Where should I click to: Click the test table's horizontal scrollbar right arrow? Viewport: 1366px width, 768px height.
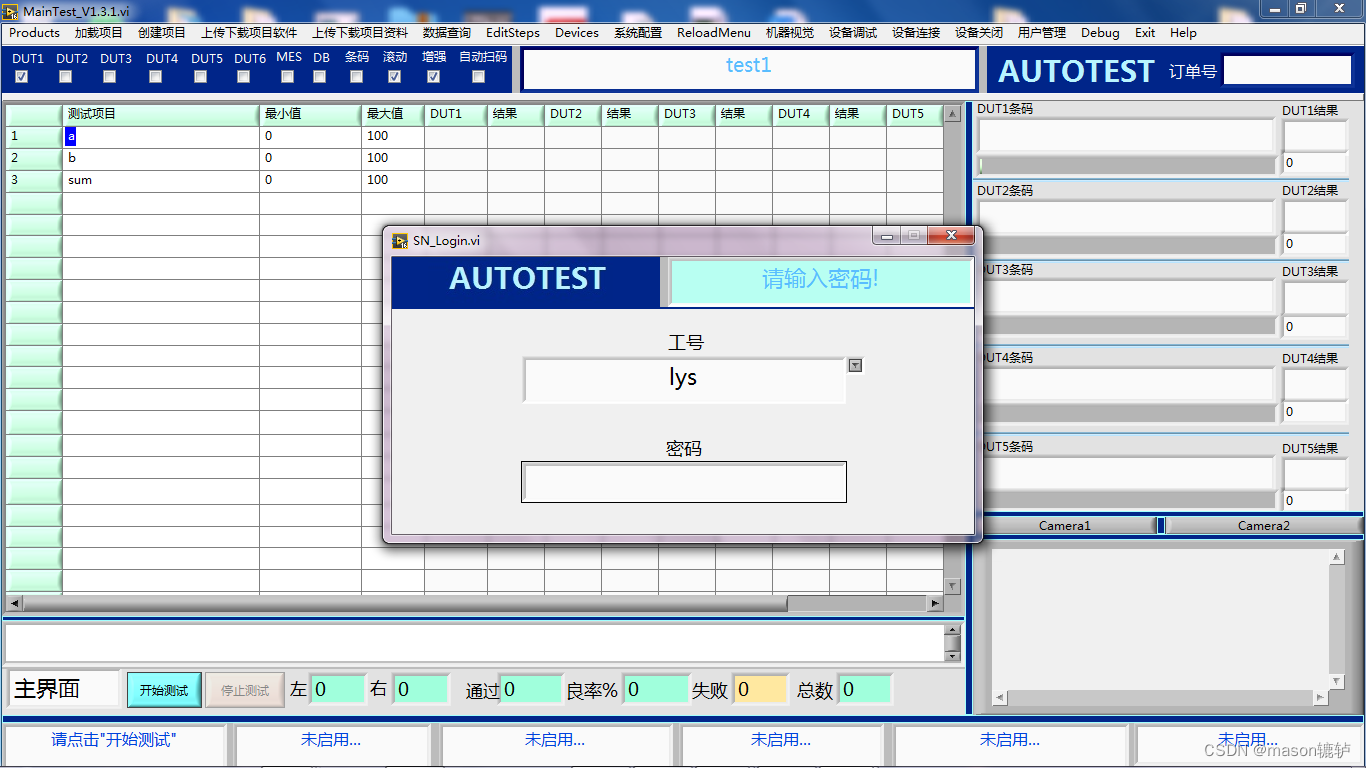(x=935, y=604)
